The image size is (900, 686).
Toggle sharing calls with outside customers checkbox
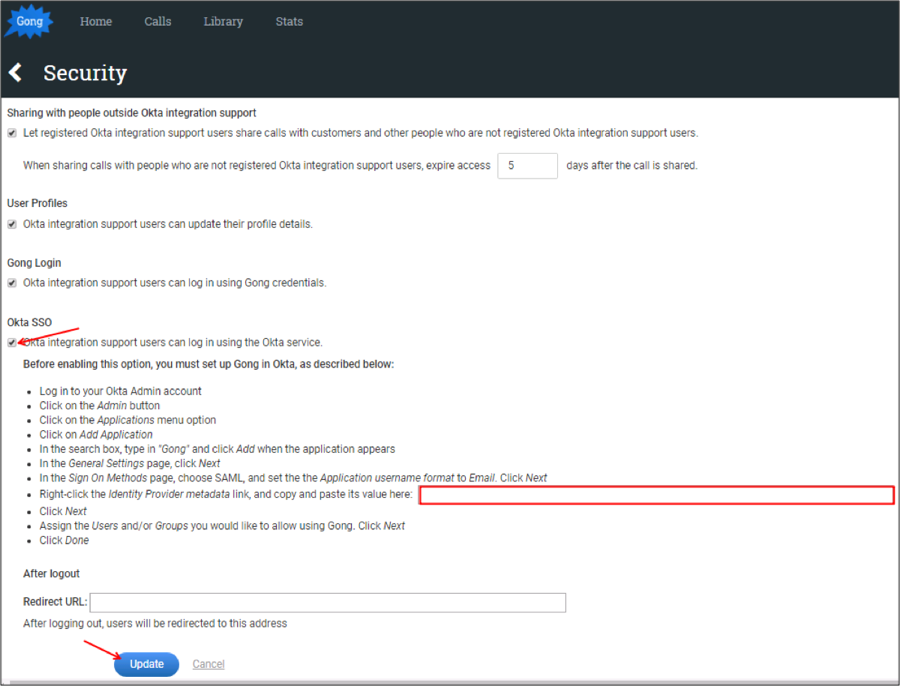coord(12,133)
